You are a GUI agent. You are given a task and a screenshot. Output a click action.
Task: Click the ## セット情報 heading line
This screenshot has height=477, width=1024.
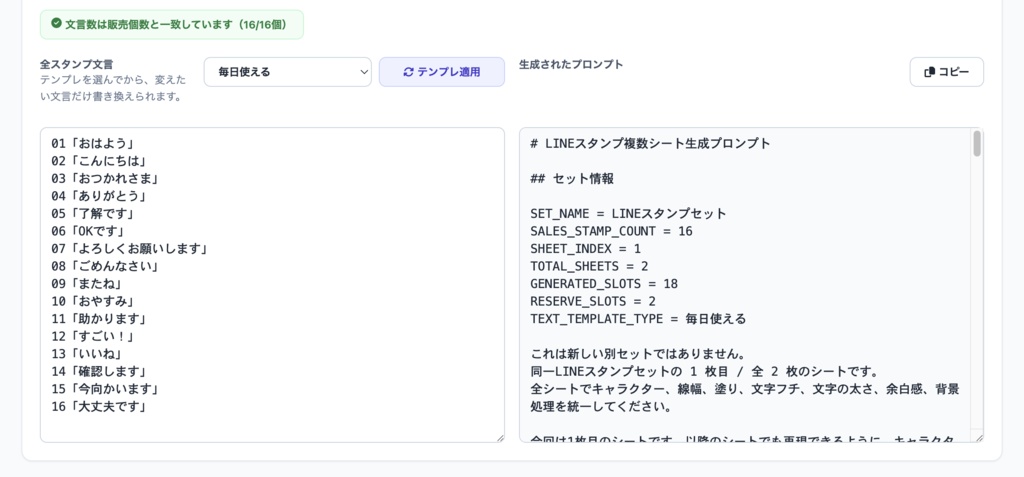pyautogui.click(x=572, y=178)
